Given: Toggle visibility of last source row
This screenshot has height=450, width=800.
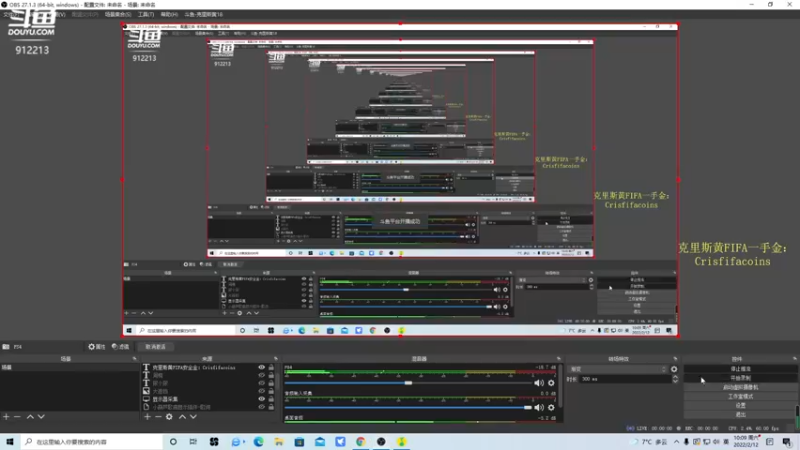Looking at the screenshot, I should point(261,407).
